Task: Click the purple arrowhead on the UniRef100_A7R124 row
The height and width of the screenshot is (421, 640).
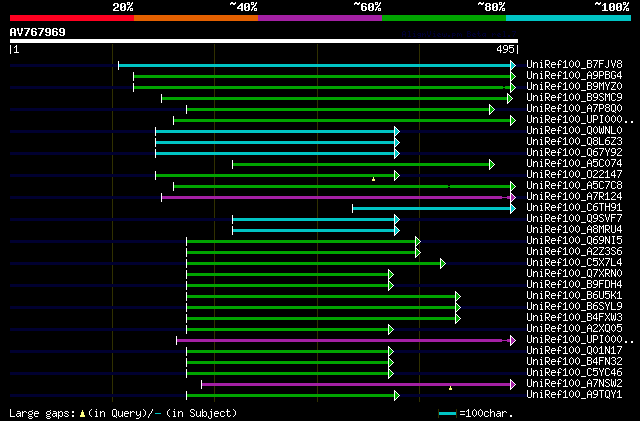Action: point(513,198)
